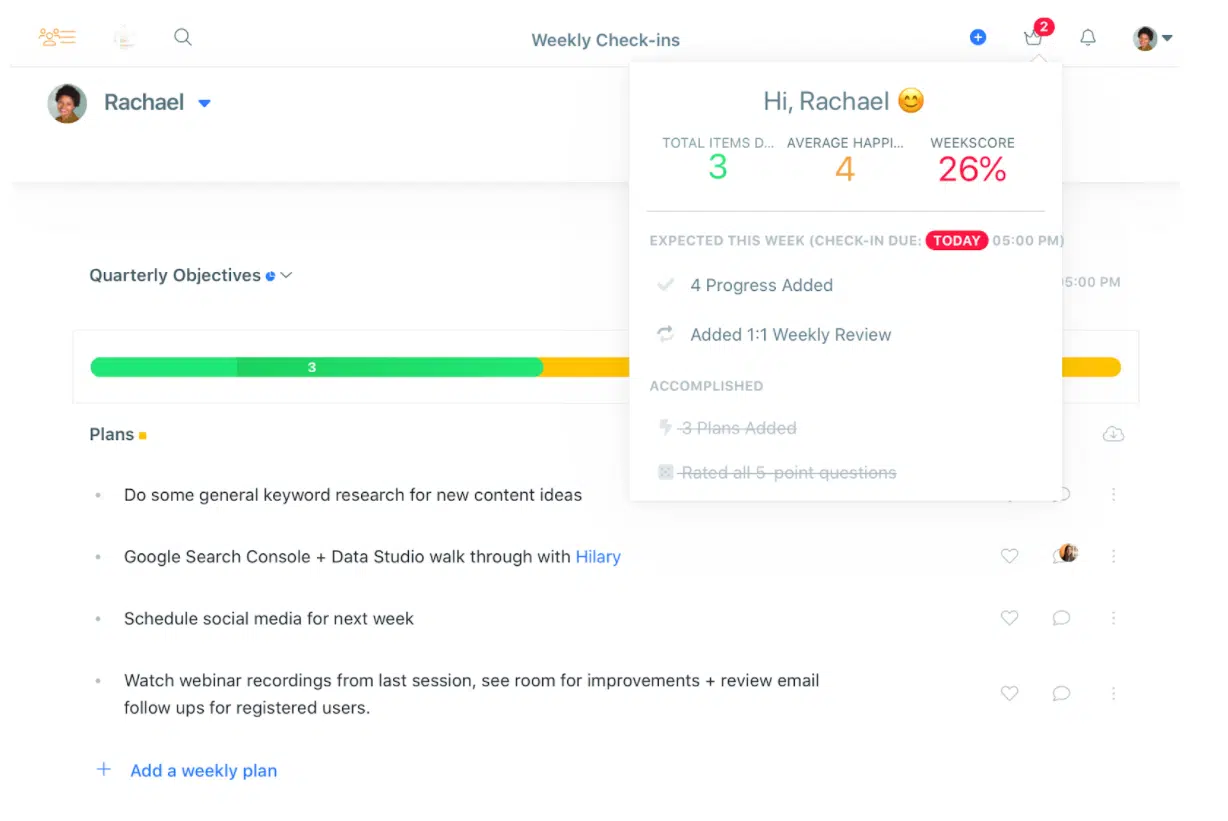Select plan 'Do some general keyword research'

click(353, 495)
